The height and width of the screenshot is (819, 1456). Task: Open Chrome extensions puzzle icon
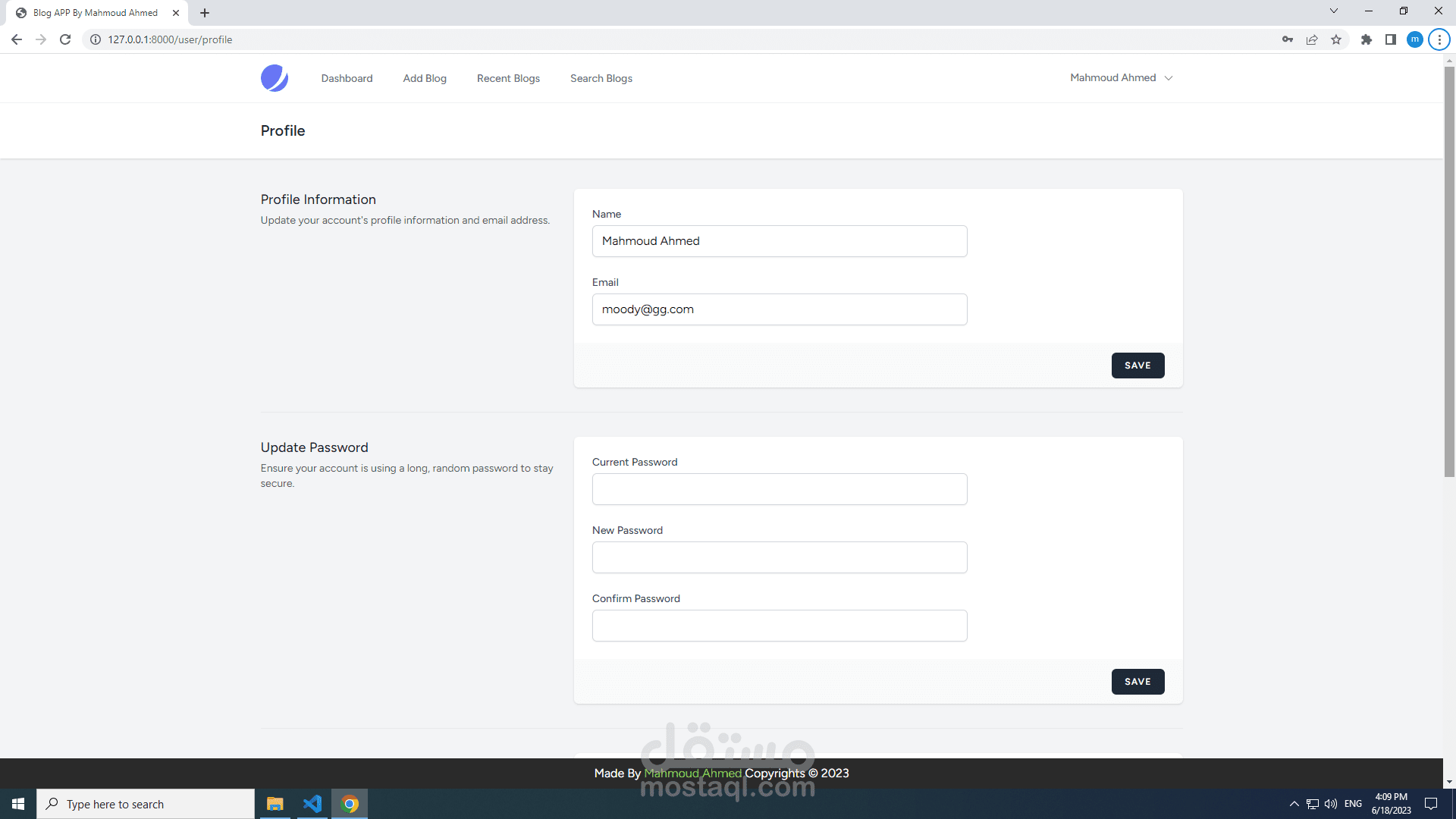point(1367,39)
